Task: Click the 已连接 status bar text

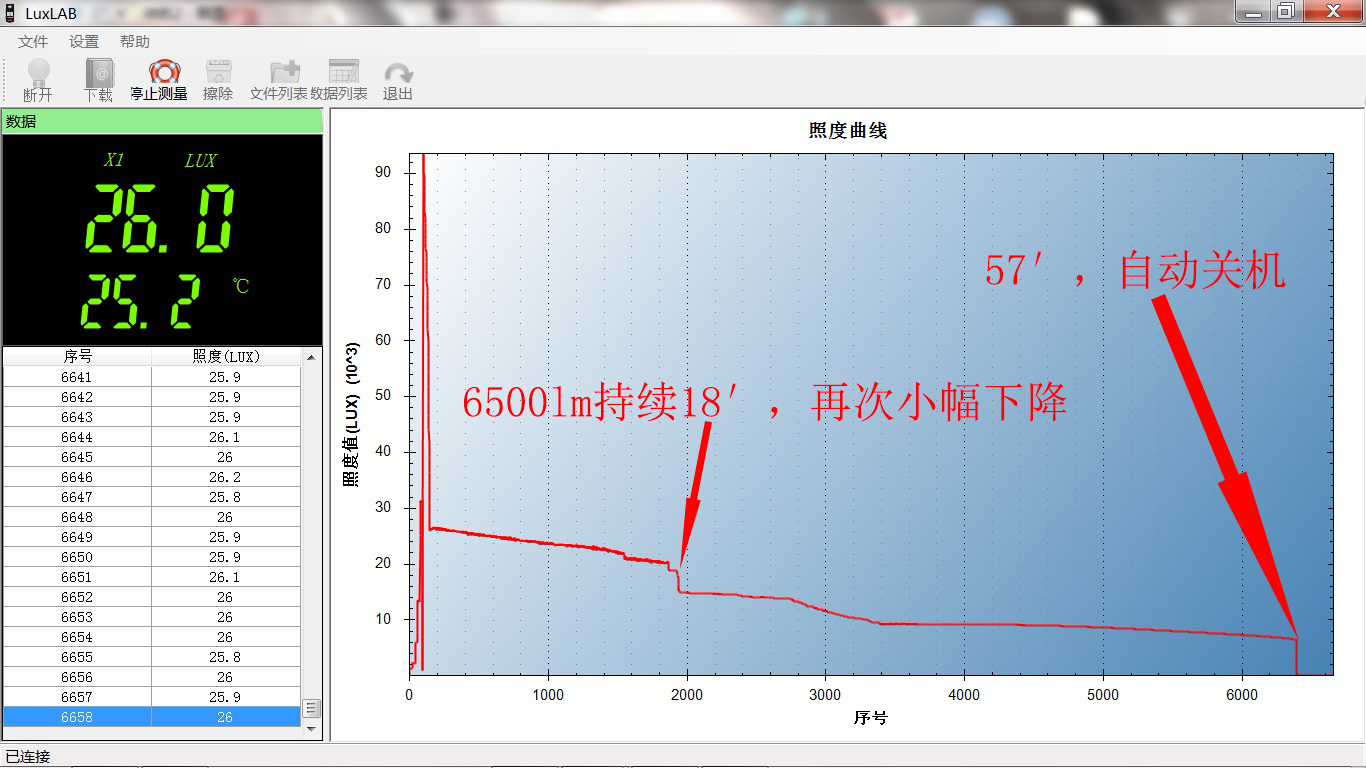Action: [28, 756]
